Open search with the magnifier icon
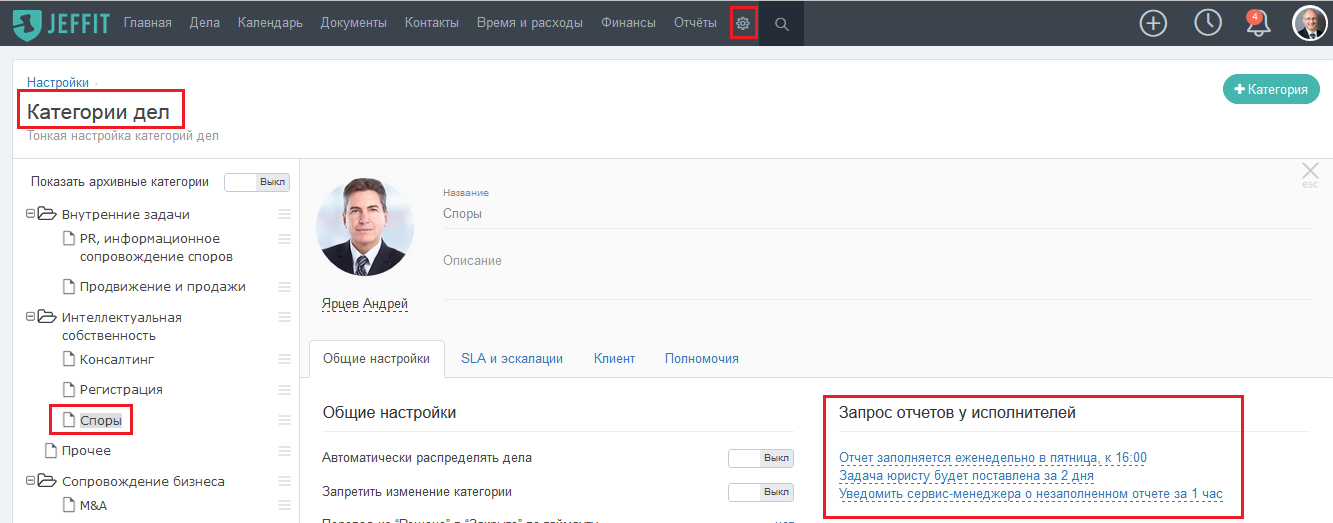 (x=782, y=24)
